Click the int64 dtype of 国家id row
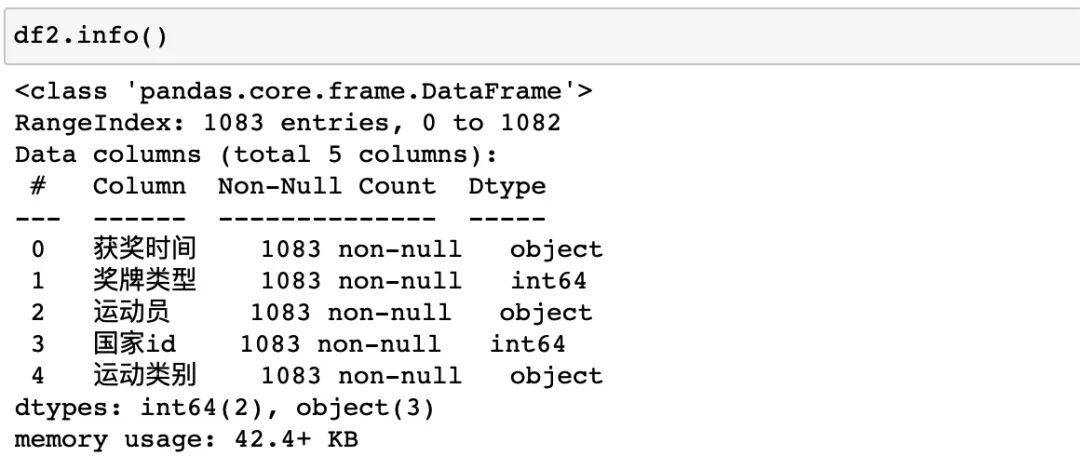1080x456 pixels. 527,345
